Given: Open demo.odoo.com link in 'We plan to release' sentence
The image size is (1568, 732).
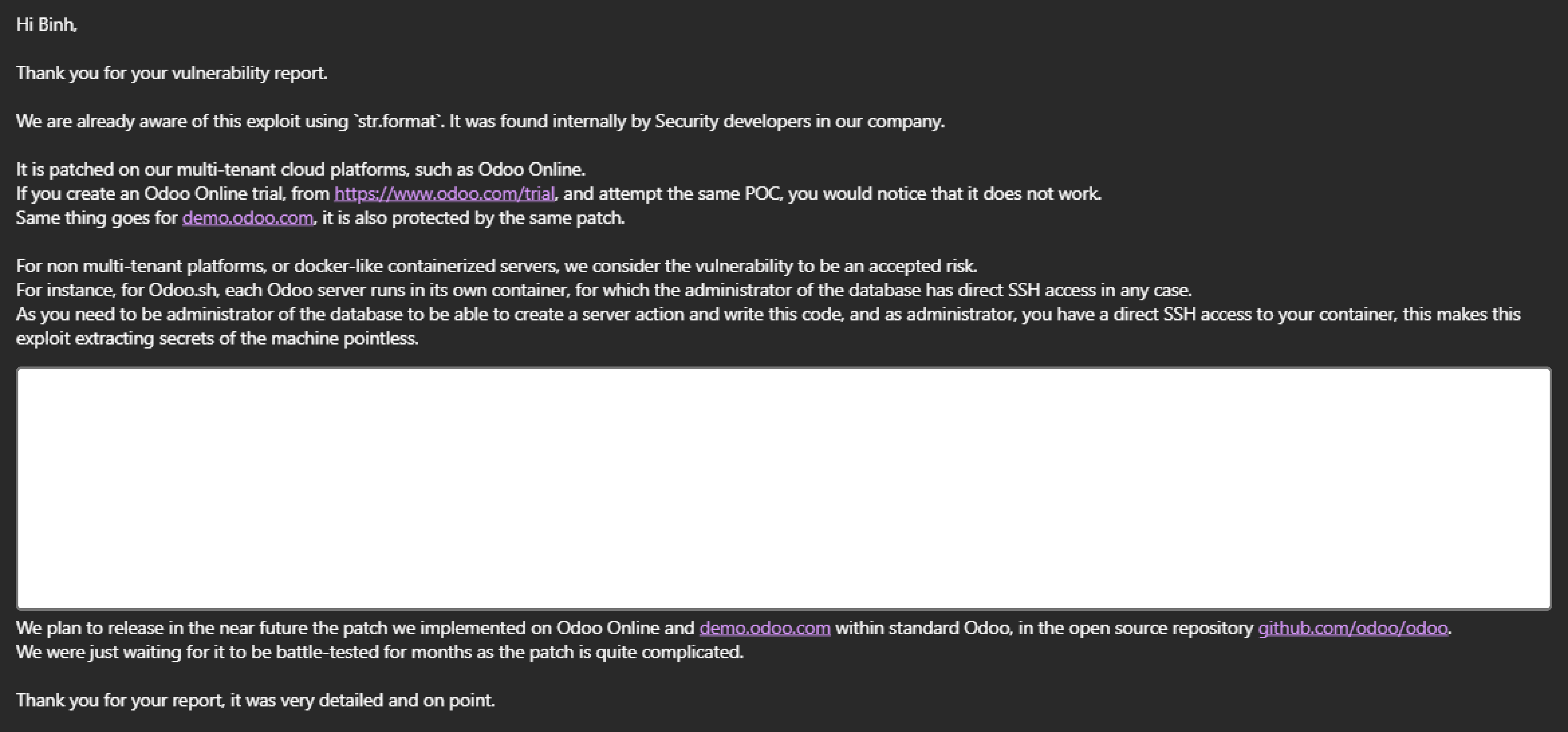Looking at the screenshot, I should (765, 628).
